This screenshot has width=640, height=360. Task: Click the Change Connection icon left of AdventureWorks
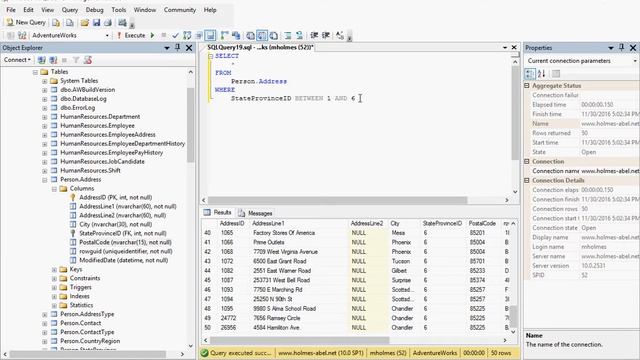[x=22, y=36]
